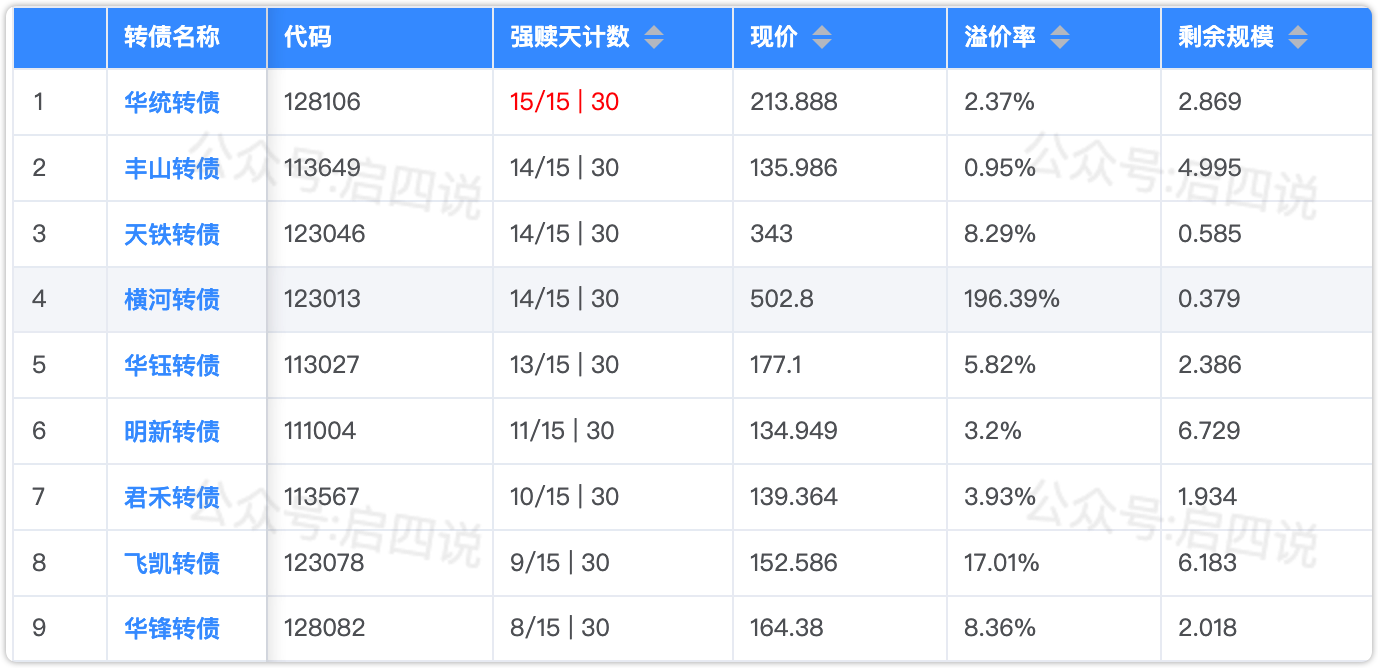The width and height of the screenshot is (1378, 668).
Task: Select the 6.183 remaining scale cell
Action: [x=1208, y=563]
